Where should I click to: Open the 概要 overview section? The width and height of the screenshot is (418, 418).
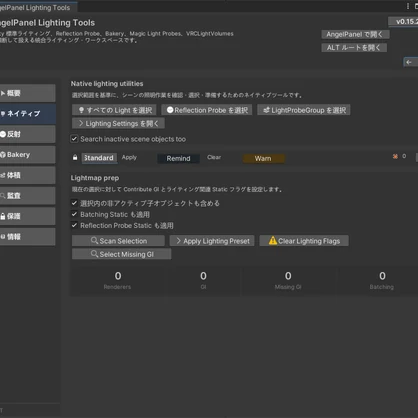click(x=28, y=93)
